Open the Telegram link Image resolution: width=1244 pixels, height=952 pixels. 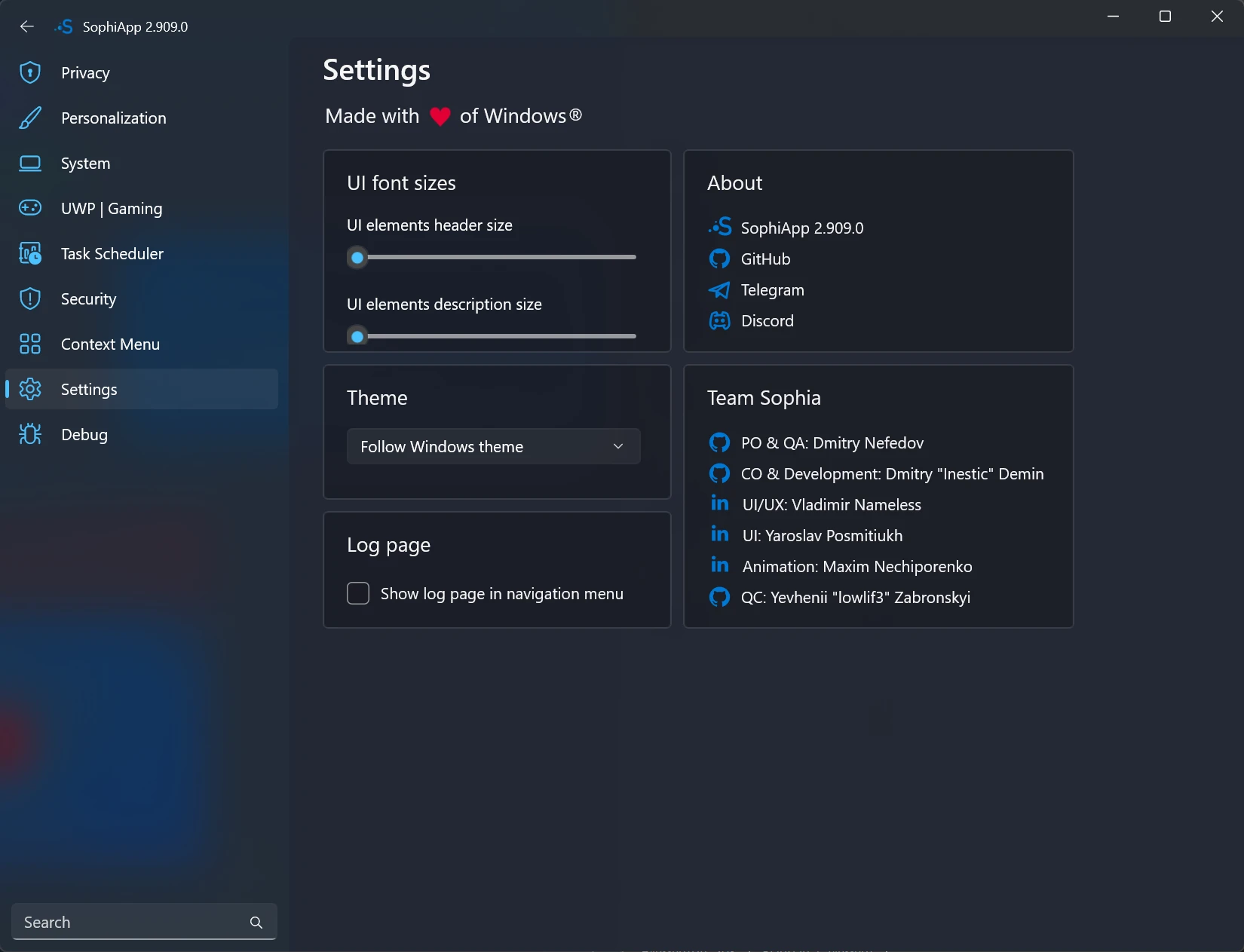coord(772,289)
